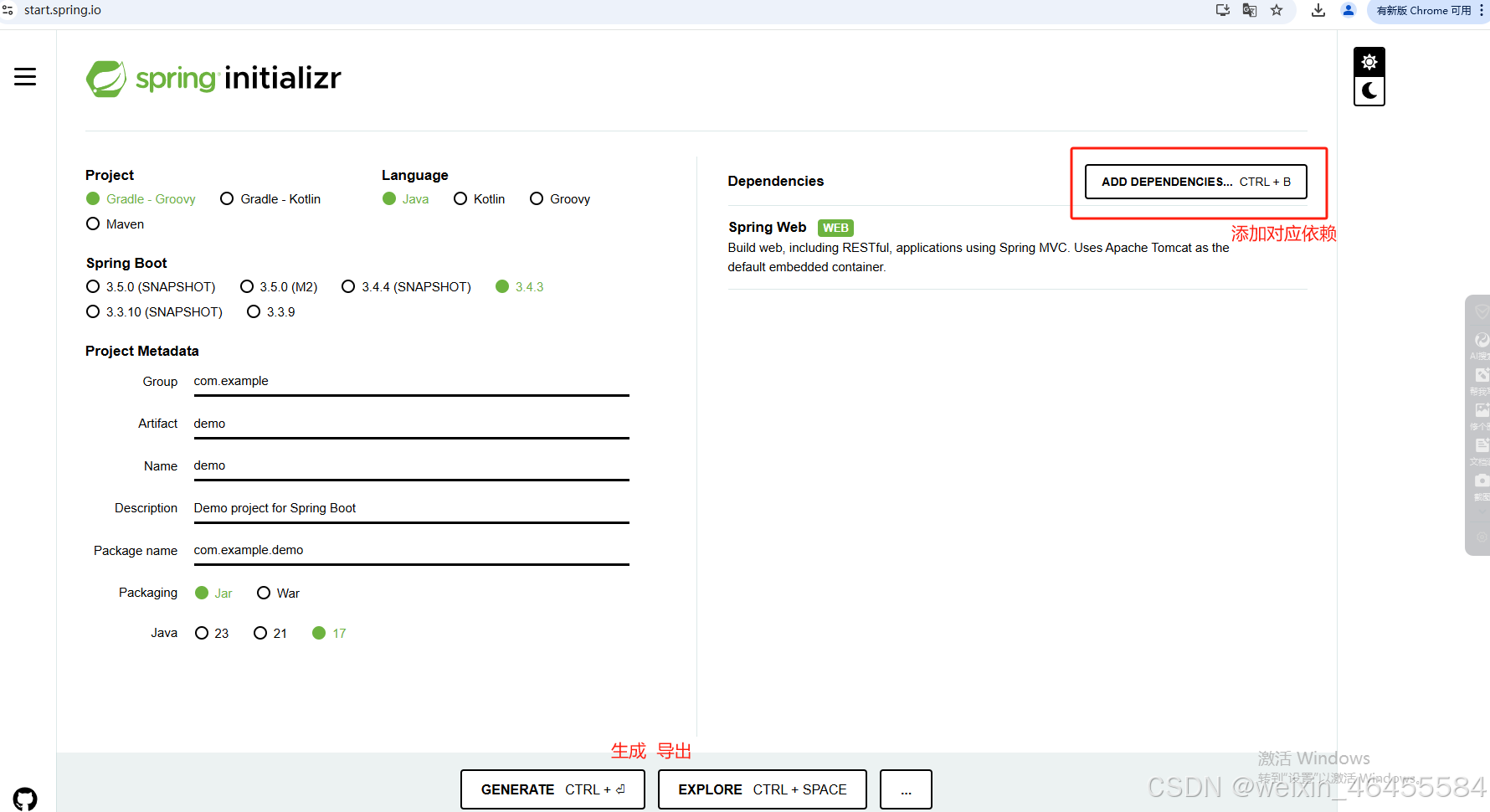
Task: Open the hamburger navigation menu
Action: coord(24,76)
